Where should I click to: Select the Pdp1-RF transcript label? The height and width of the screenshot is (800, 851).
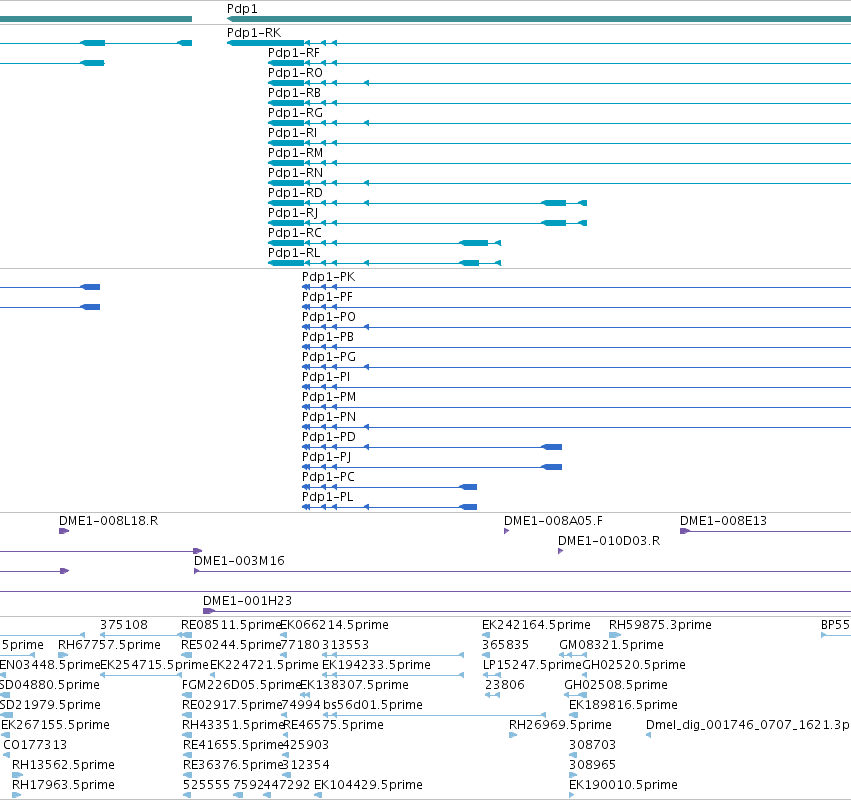pyautogui.click(x=294, y=53)
